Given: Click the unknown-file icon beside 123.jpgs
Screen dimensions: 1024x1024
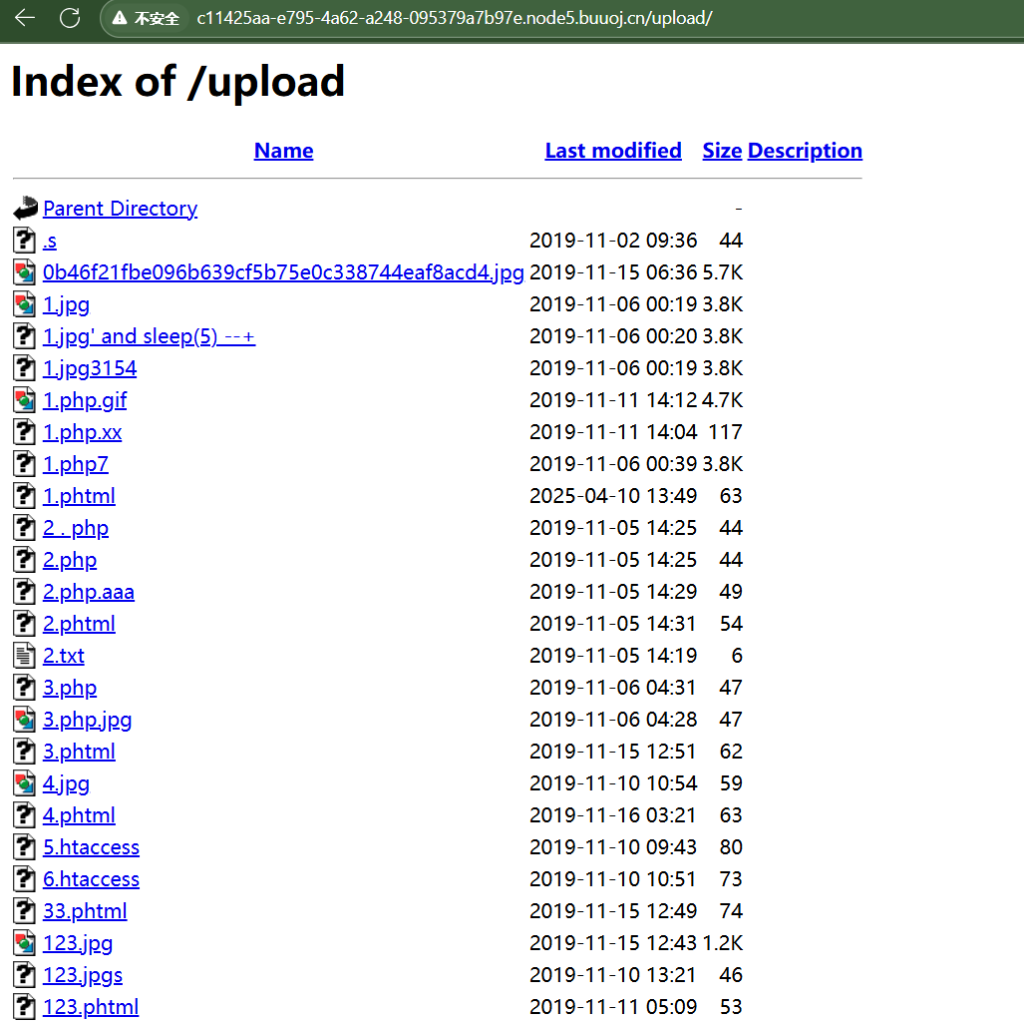Looking at the screenshot, I should tap(25, 976).
